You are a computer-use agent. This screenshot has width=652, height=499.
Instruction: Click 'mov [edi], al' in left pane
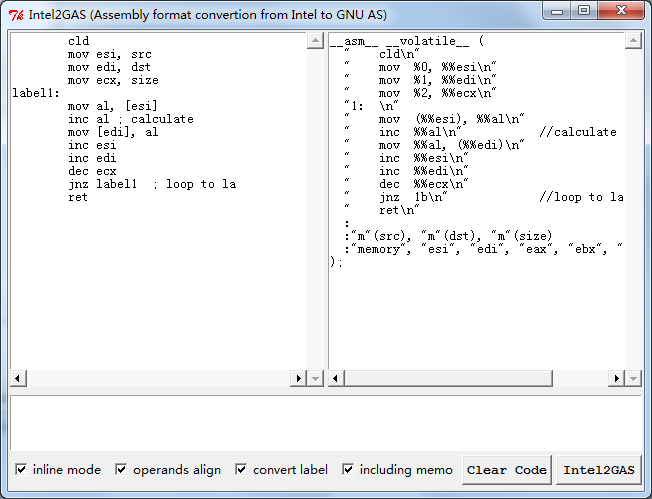point(113,132)
